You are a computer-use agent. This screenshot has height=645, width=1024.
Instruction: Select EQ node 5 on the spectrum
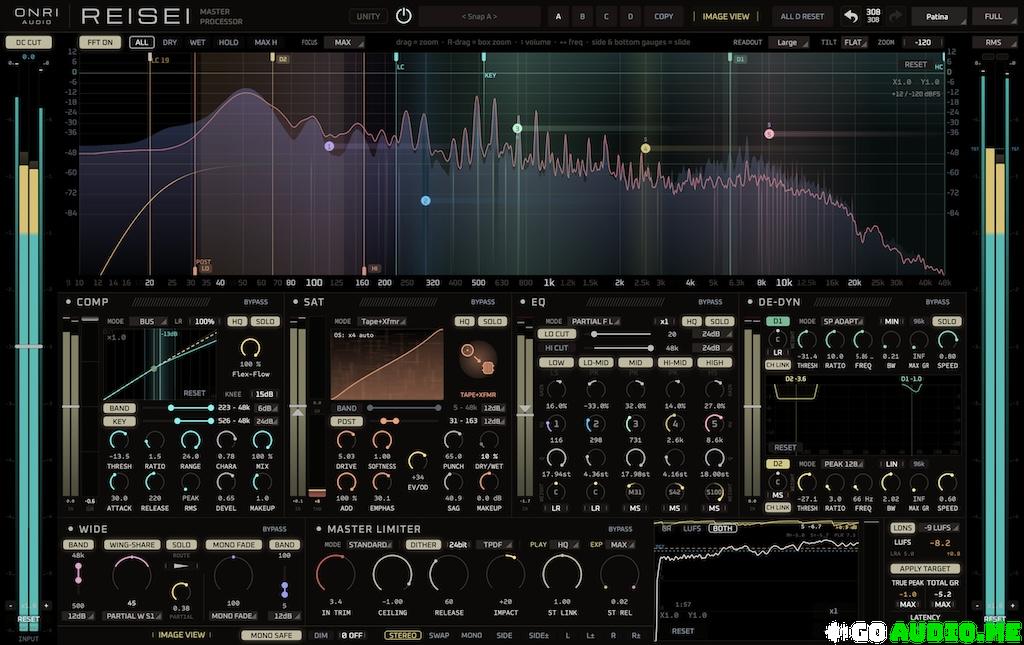pos(769,134)
